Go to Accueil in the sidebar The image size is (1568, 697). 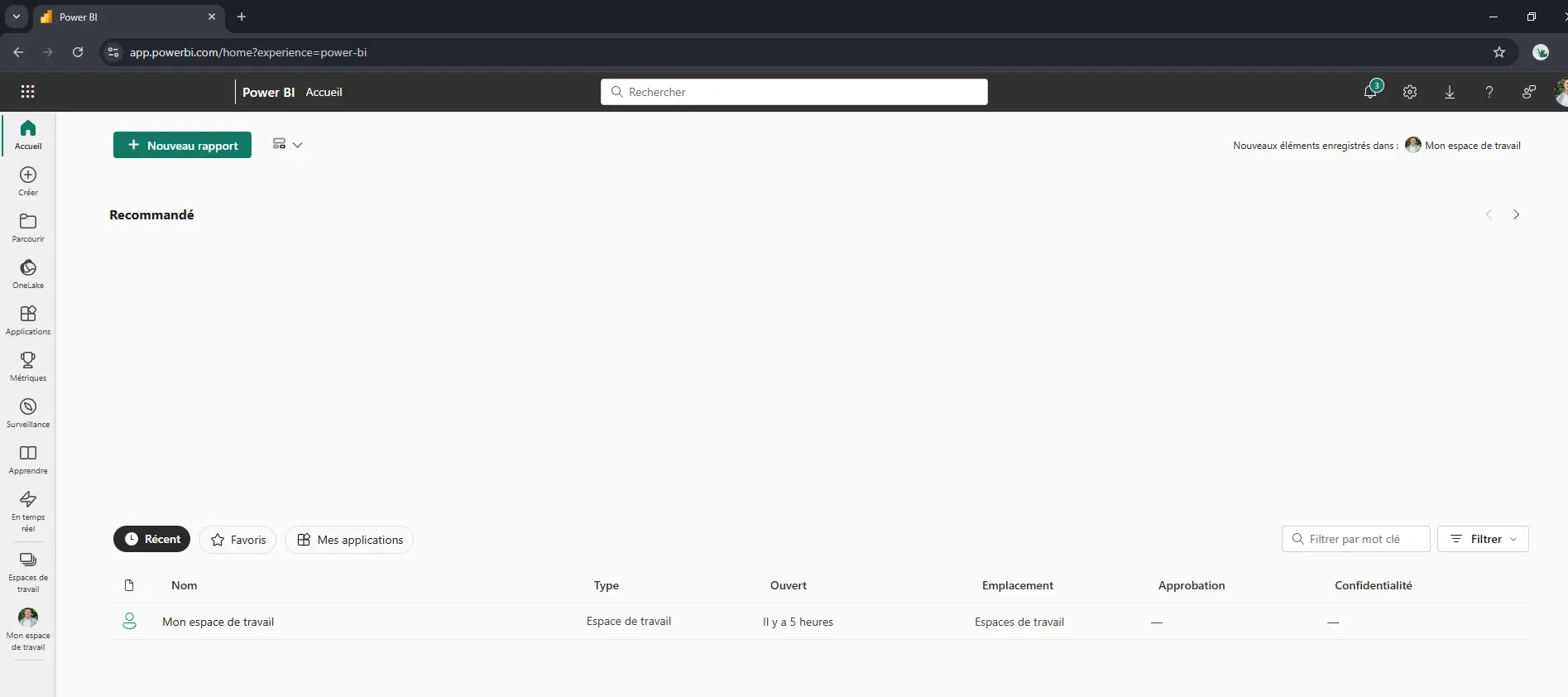[28, 134]
